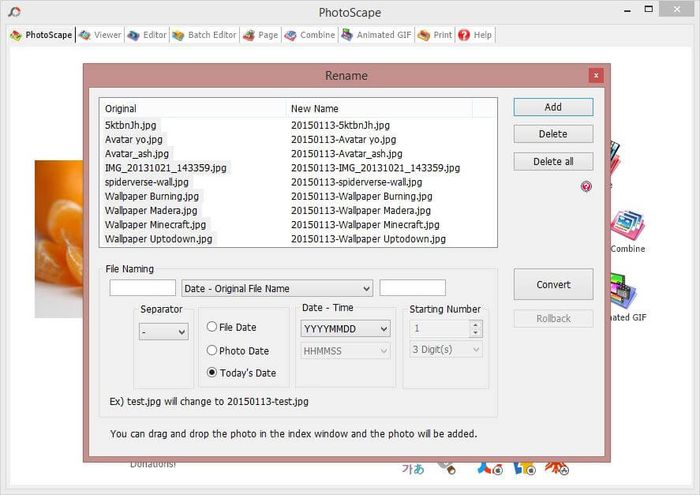This screenshot has width=700, height=495.
Task: Open the HHMMSS time format dropdown
Action: pyautogui.click(x=346, y=351)
